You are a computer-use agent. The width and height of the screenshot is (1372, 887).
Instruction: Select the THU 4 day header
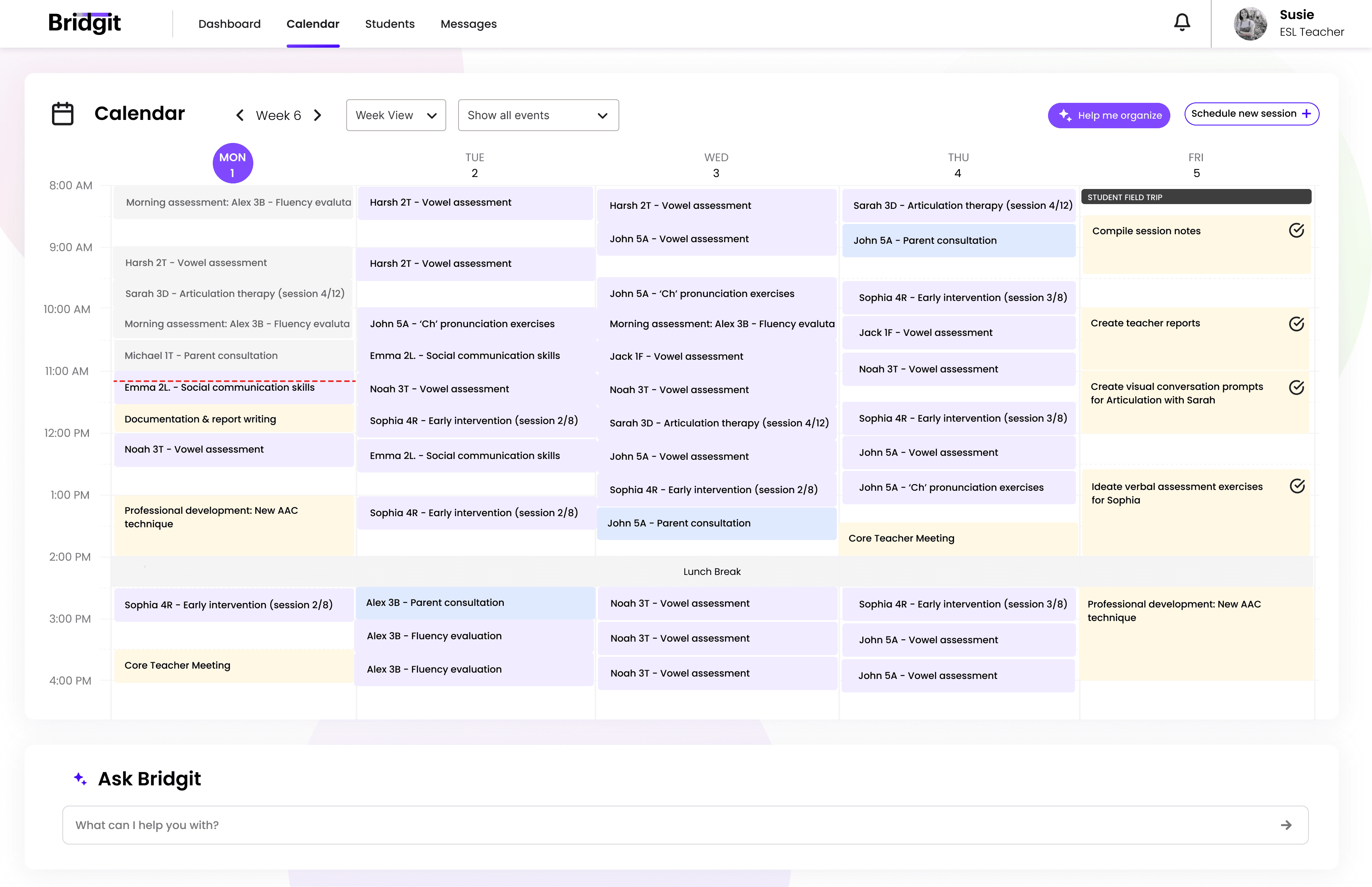pos(958,165)
